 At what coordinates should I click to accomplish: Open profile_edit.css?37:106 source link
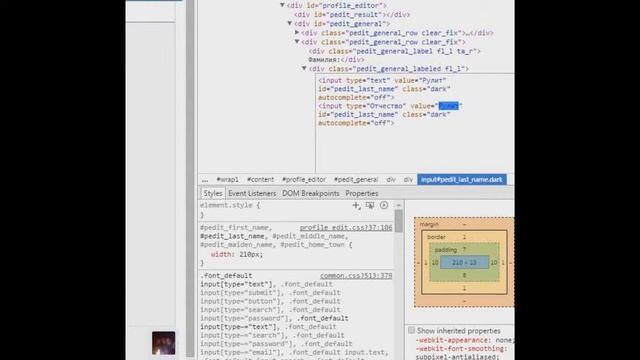pyautogui.click(x=346, y=228)
